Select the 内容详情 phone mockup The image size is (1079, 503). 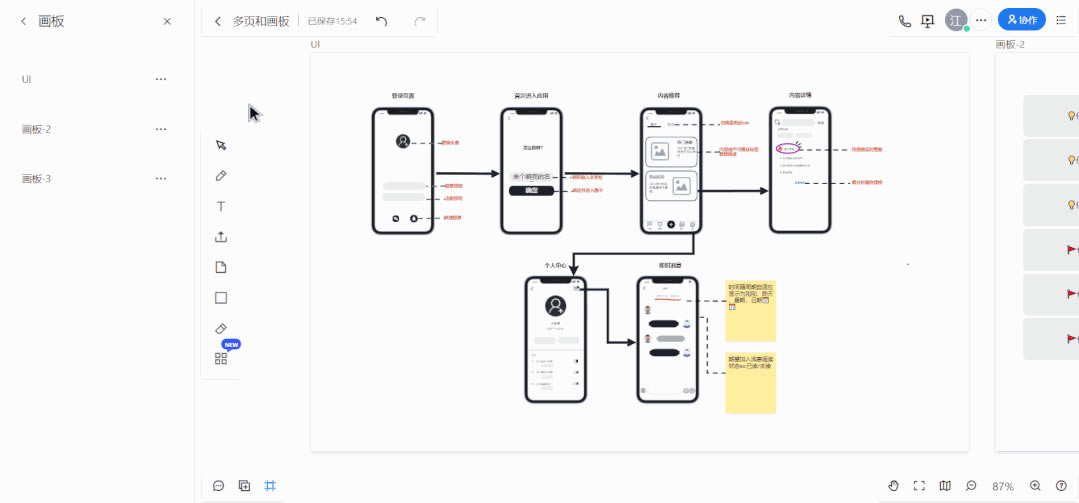[x=800, y=171]
